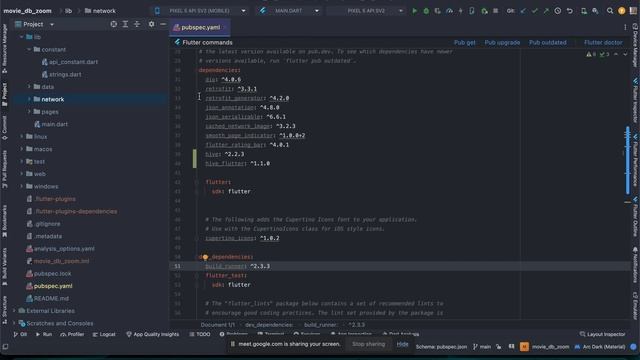Expand External Libraries node
The width and height of the screenshot is (640, 360).
[x=14, y=311]
